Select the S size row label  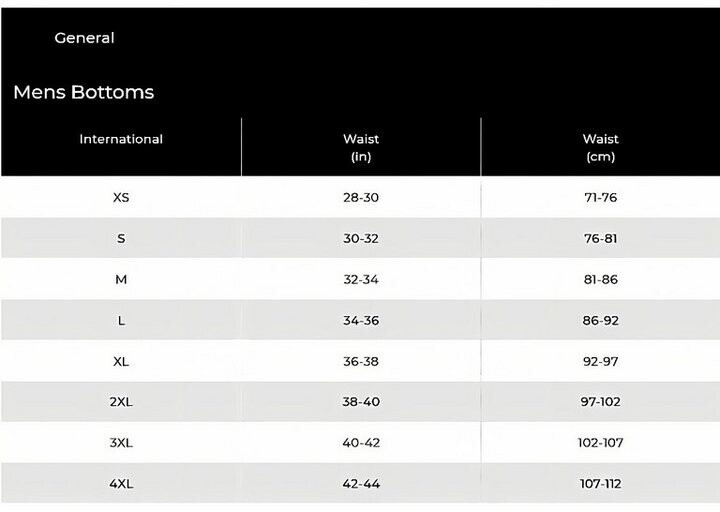click(x=121, y=239)
